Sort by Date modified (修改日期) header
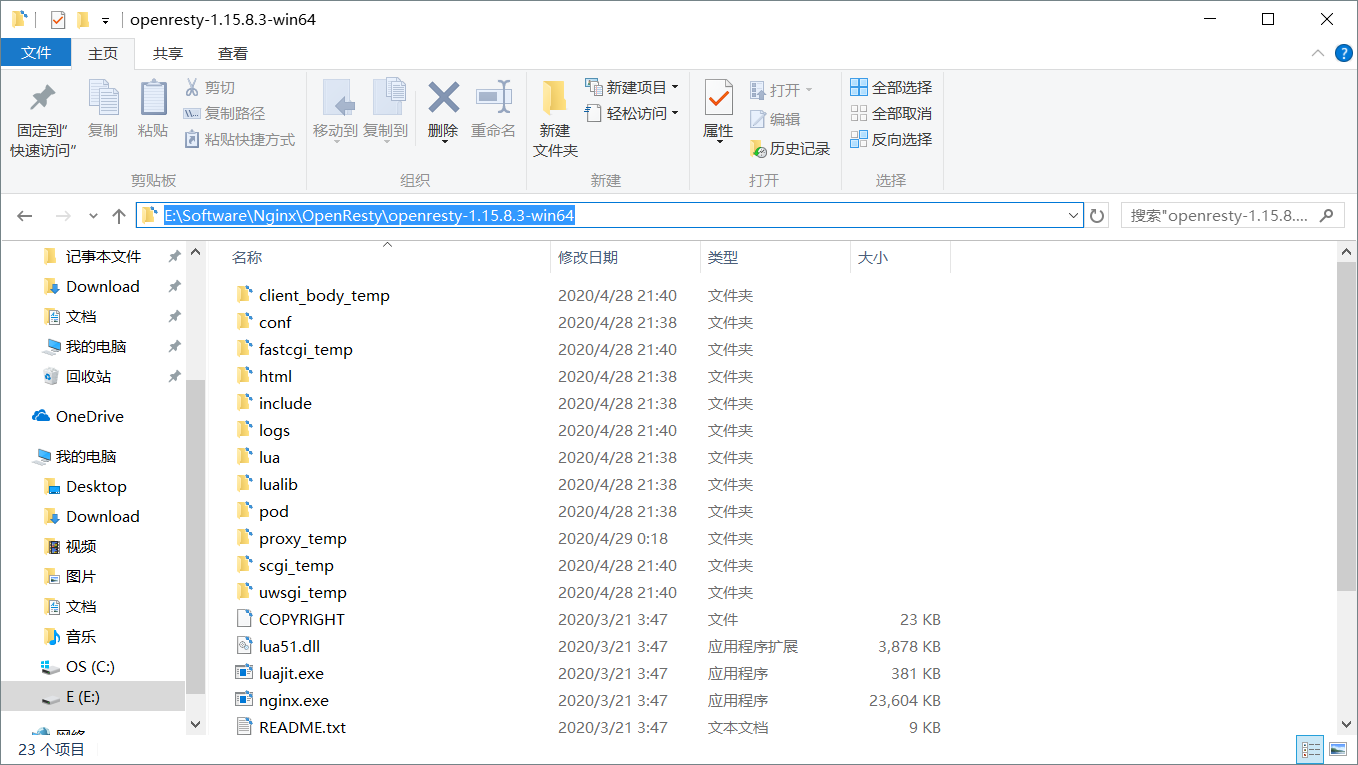The height and width of the screenshot is (765, 1358). tap(588, 257)
